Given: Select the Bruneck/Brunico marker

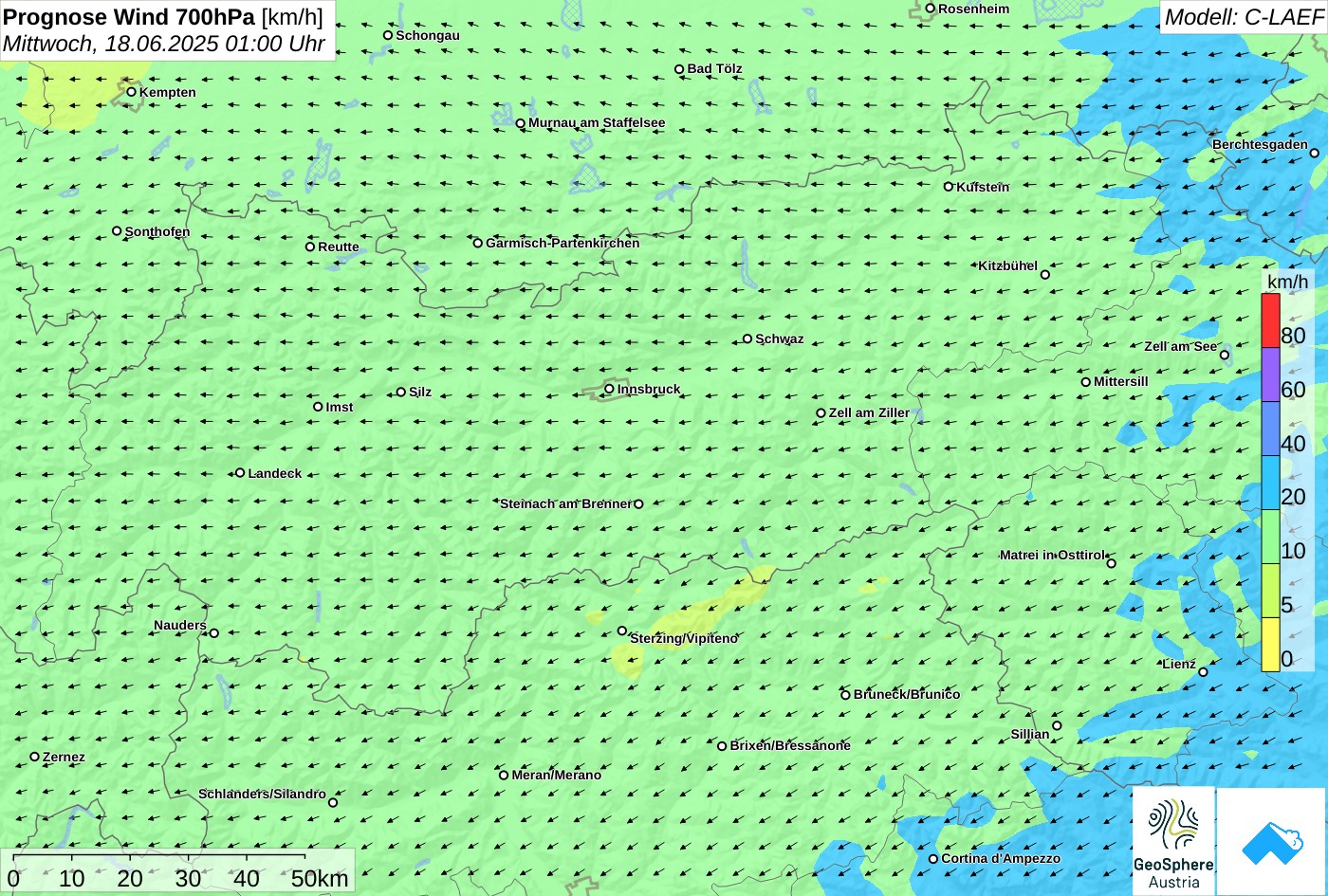Looking at the screenshot, I should pyautogui.click(x=845, y=695).
